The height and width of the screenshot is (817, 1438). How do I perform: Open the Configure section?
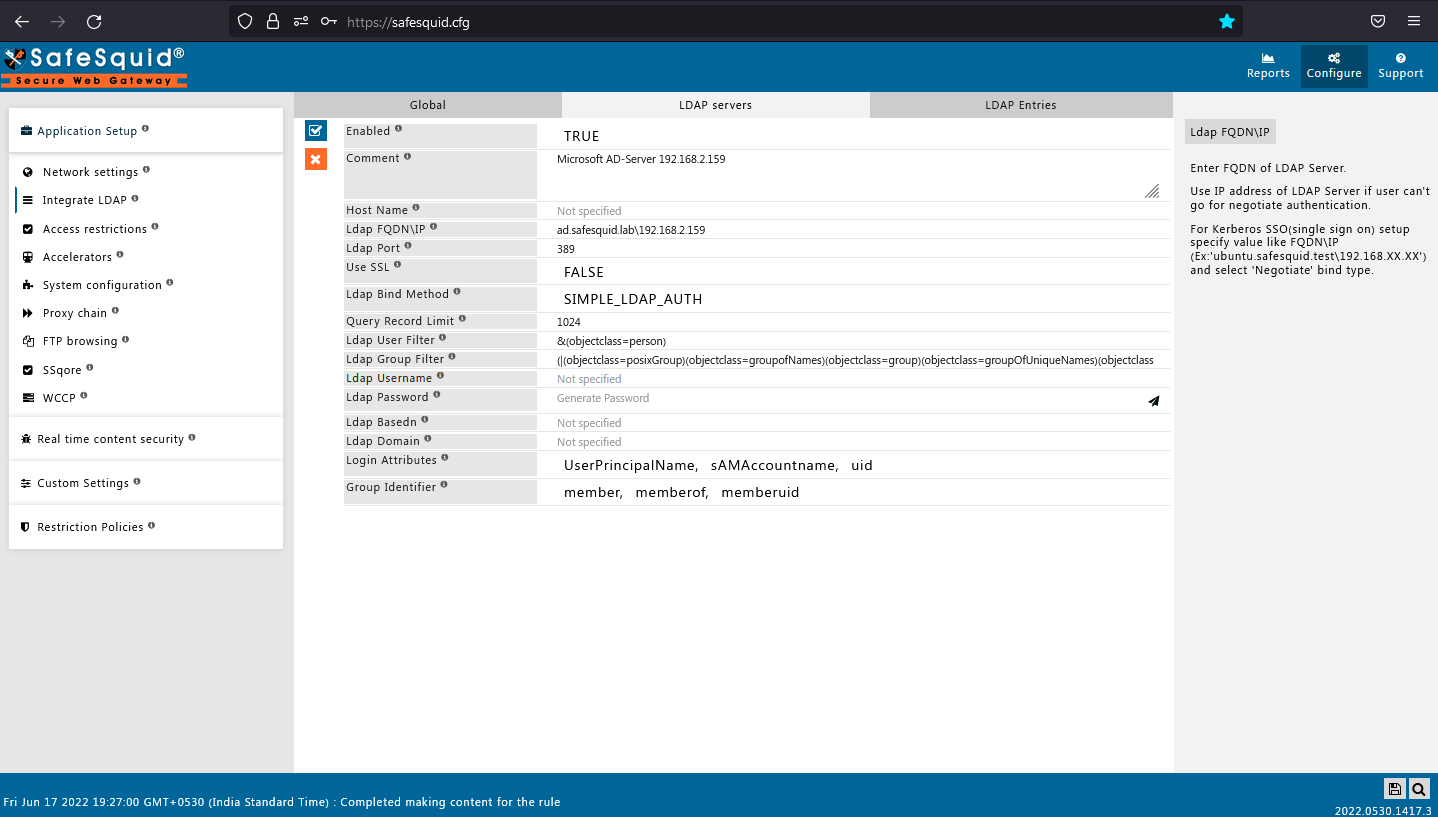(x=1334, y=66)
